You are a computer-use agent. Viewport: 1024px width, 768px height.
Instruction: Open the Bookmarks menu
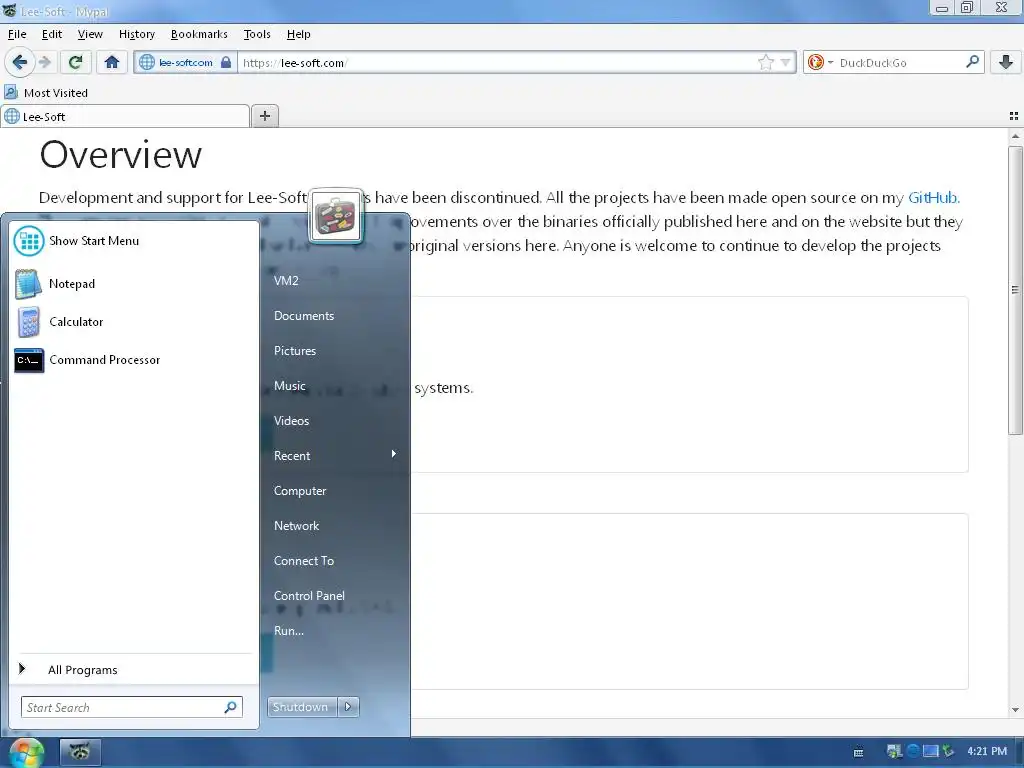tap(199, 34)
